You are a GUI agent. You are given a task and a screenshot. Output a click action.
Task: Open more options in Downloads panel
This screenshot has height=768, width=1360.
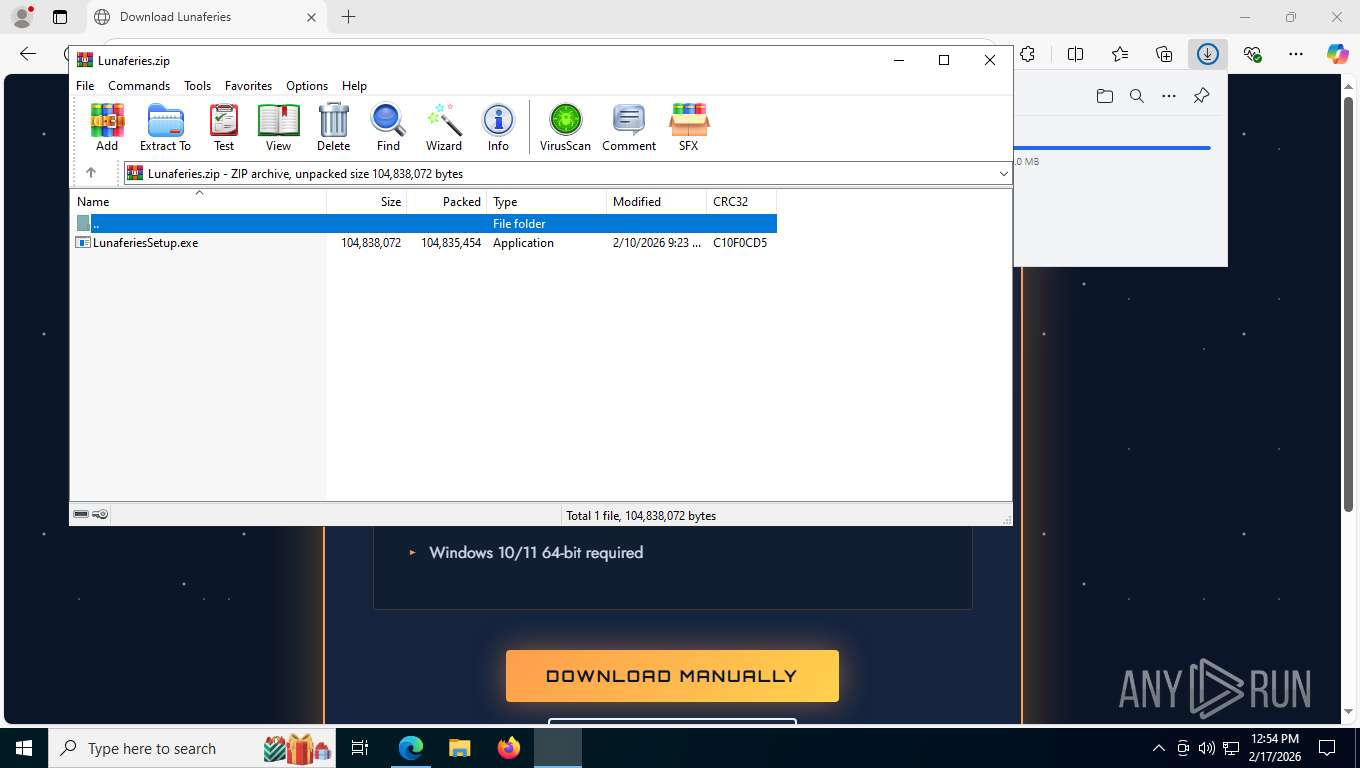point(1169,96)
